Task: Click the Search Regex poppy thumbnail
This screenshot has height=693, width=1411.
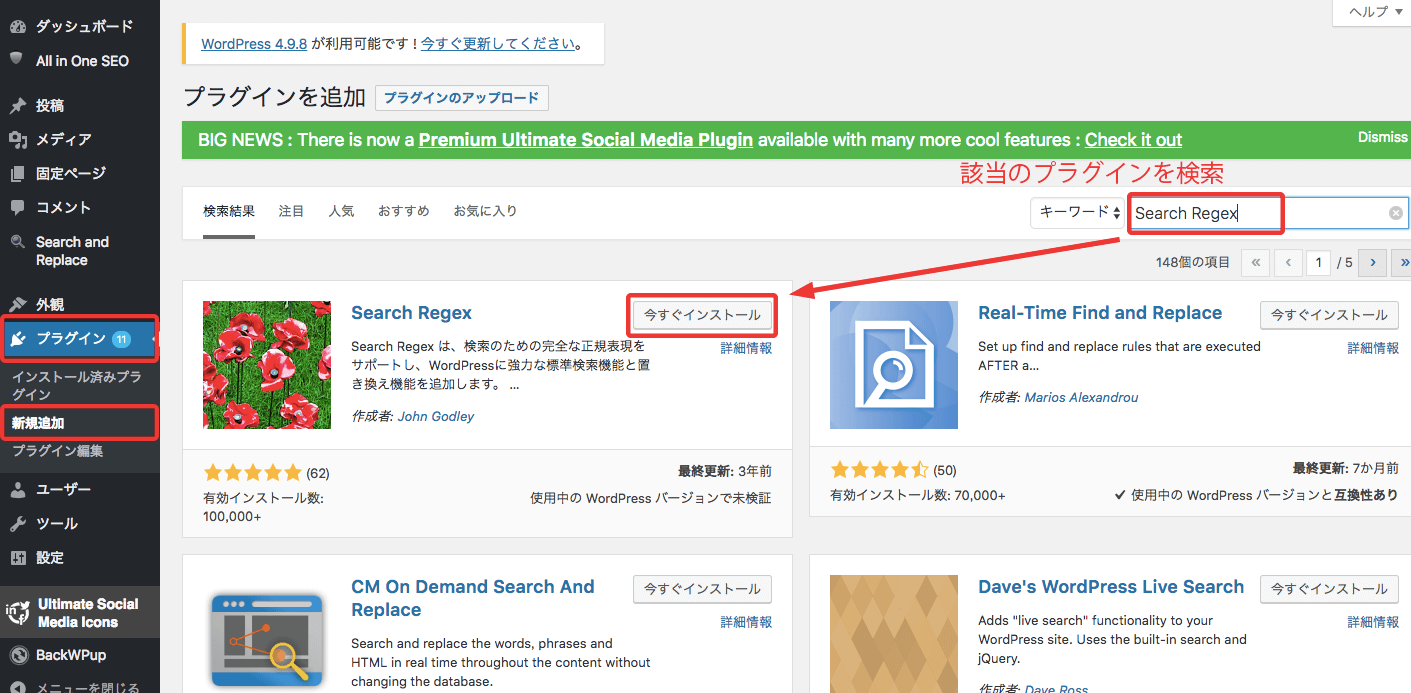Action: click(266, 365)
